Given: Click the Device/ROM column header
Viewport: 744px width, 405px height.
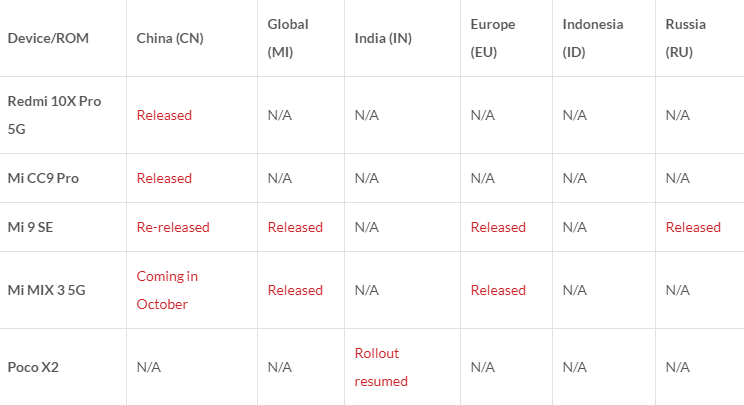Looking at the screenshot, I should click(46, 38).
